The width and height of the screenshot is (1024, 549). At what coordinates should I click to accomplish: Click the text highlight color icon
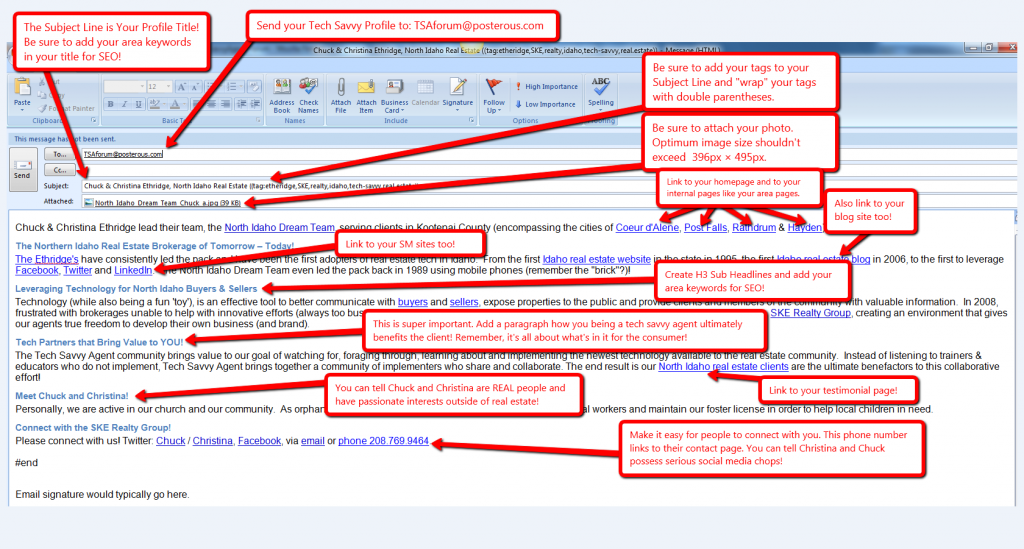coord(155,104)
